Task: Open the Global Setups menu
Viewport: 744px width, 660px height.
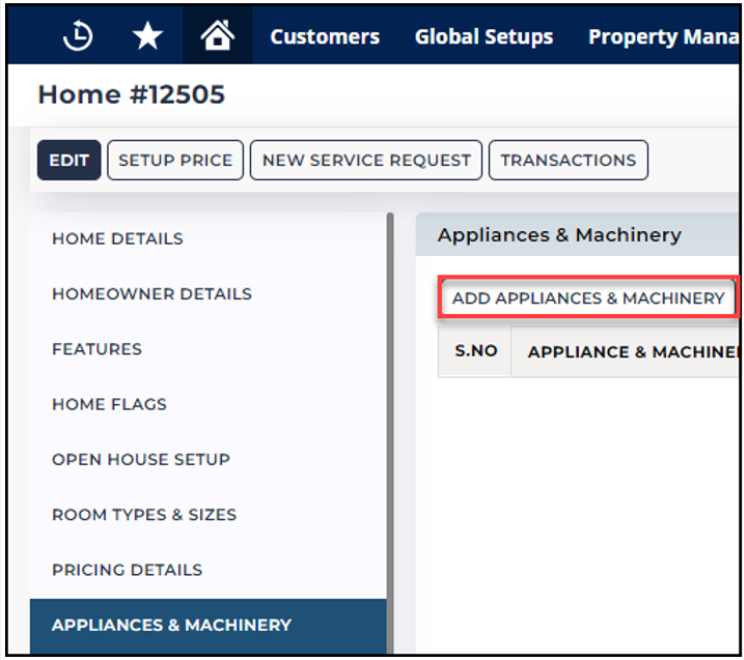Action: tap(484, 37)
